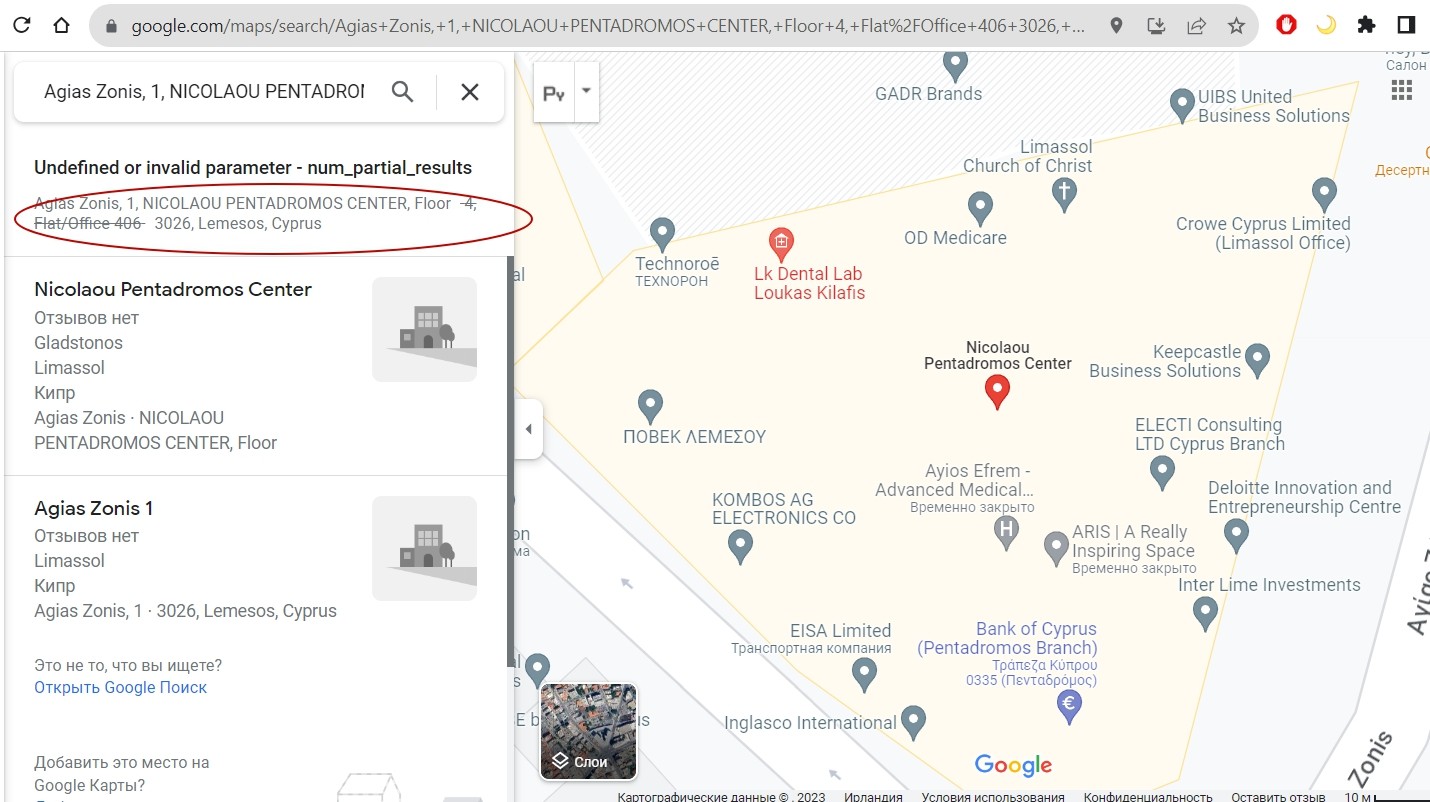Screen dimensions: 1430x802
Task: Select the Limassol Church of Christ pin
Action: pos(1064,195)
